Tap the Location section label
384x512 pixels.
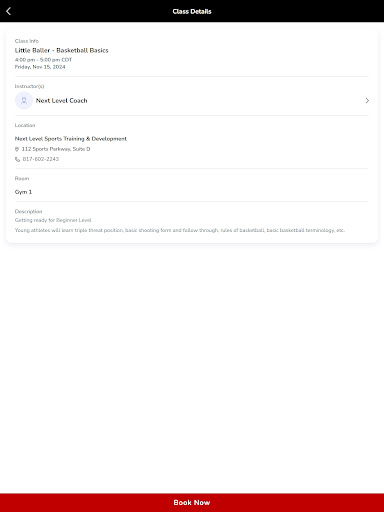click(25, 125)
